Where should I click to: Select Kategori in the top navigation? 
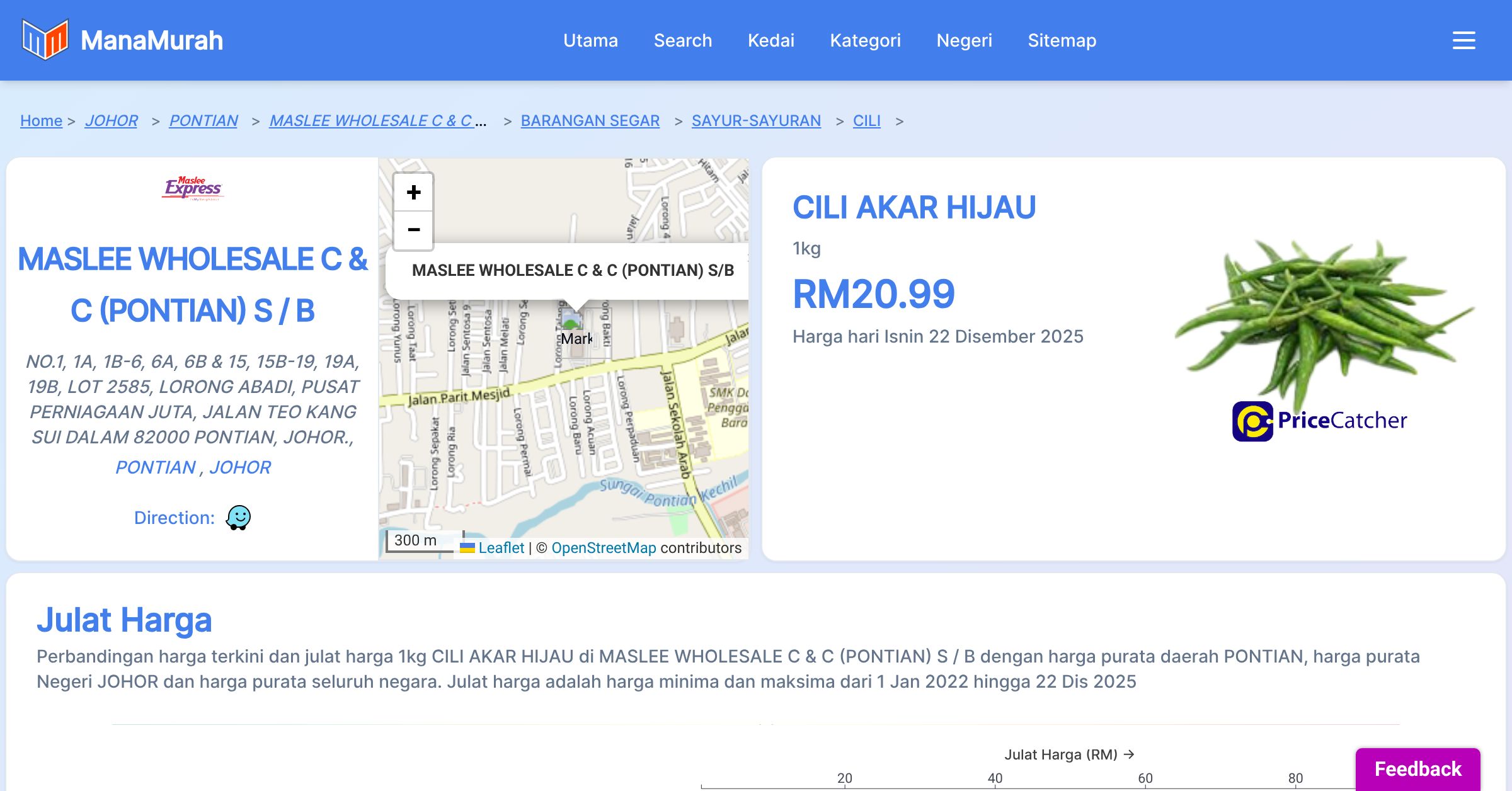(x=865, y=40)
